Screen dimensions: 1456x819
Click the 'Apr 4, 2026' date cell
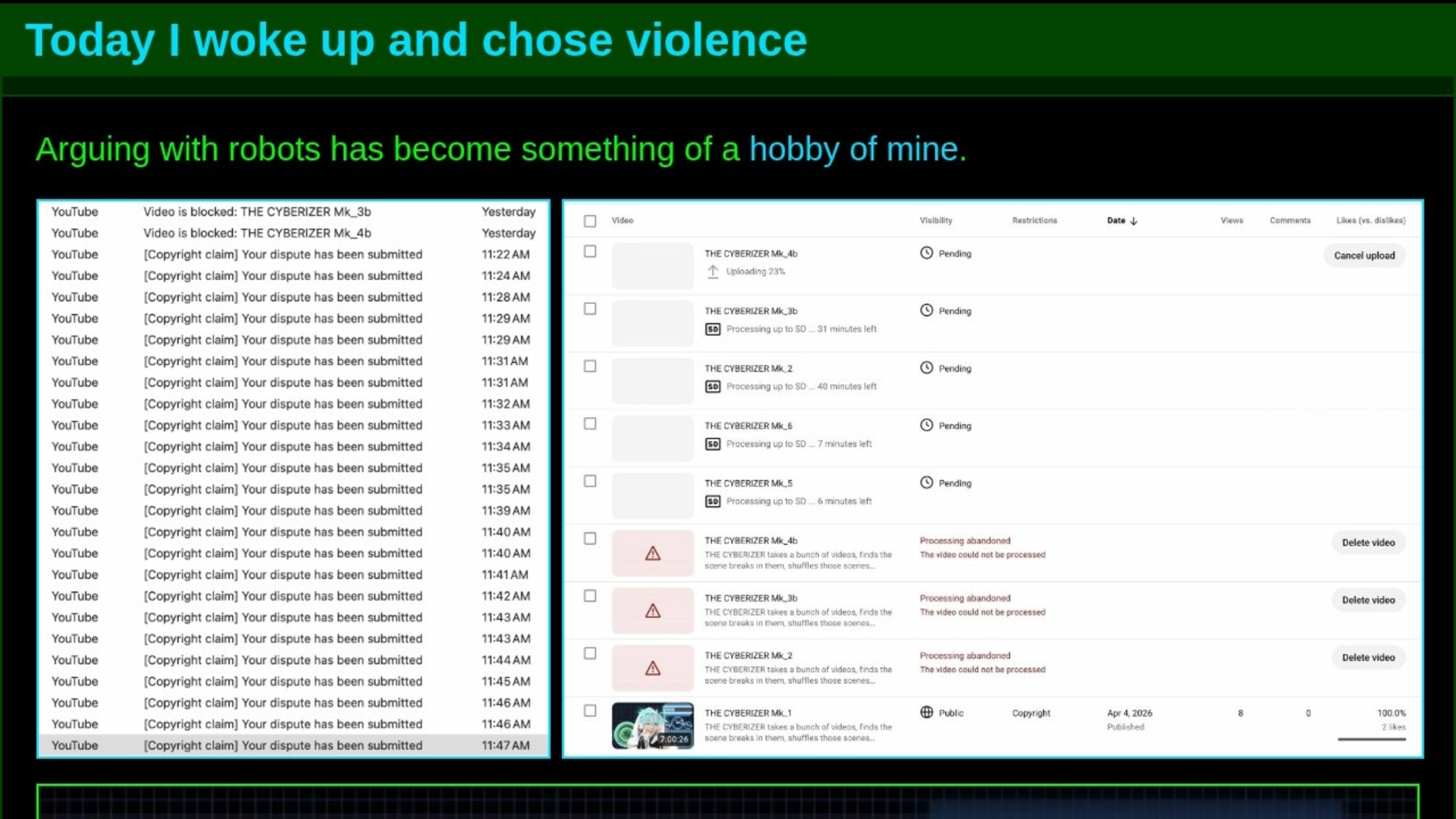1129,714
